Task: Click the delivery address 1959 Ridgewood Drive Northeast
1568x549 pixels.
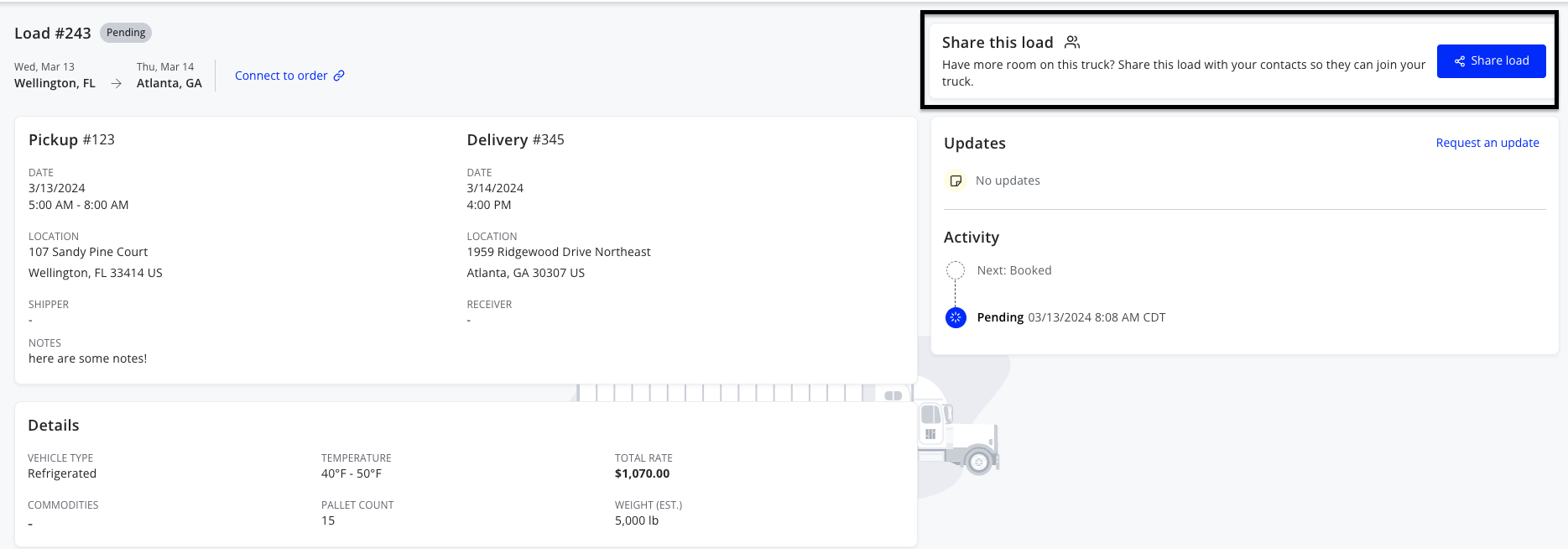Action: pyautogui.click(x=559, y=252)
